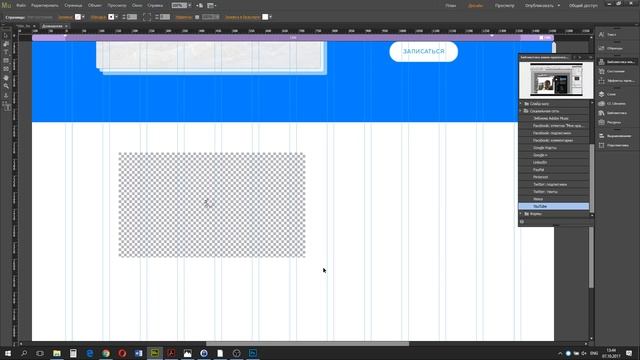Open the scroll effects panel icon
Screen dimensions: 640x360
(602, 81)
